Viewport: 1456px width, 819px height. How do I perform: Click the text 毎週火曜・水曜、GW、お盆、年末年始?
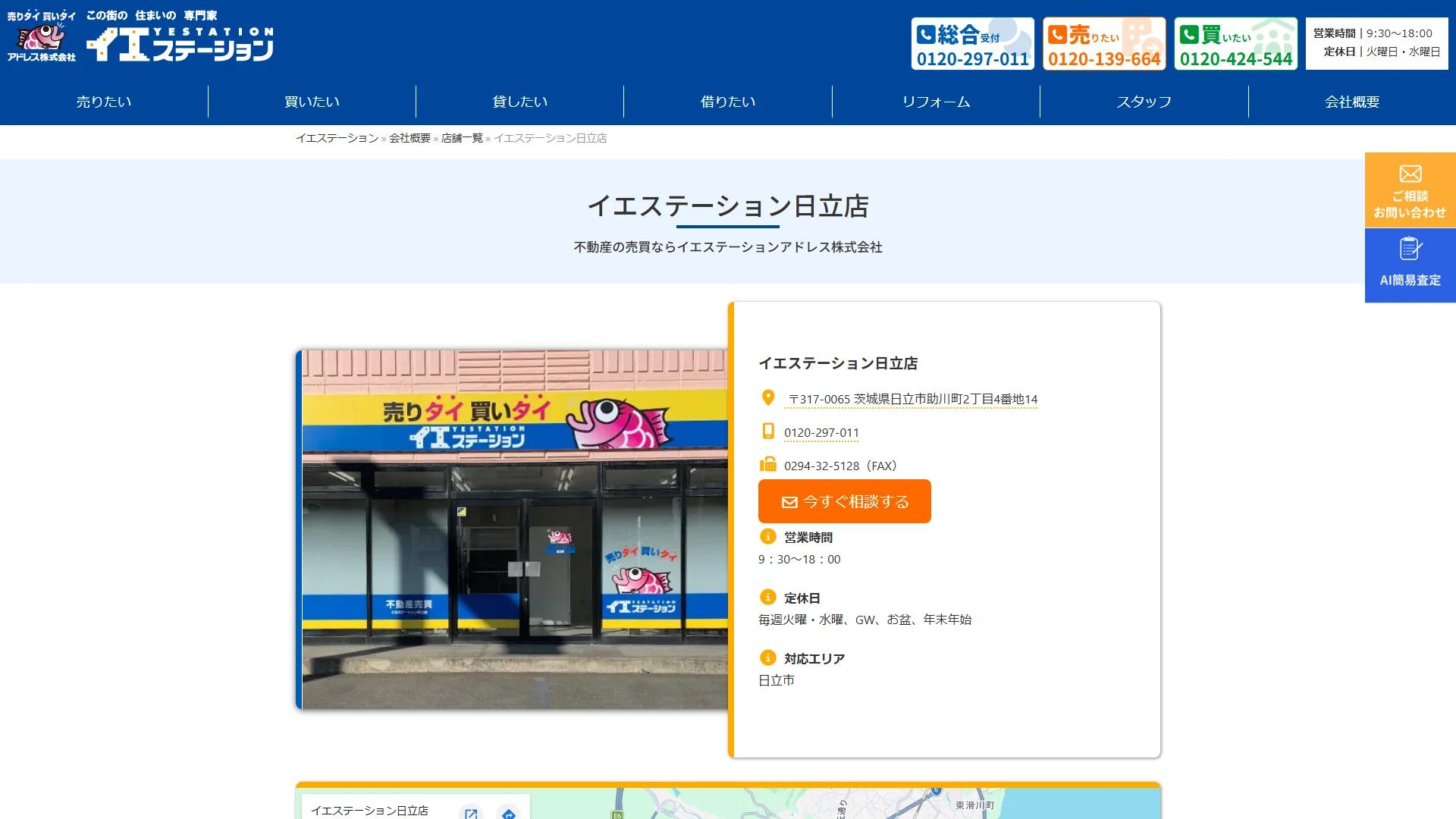864,620
